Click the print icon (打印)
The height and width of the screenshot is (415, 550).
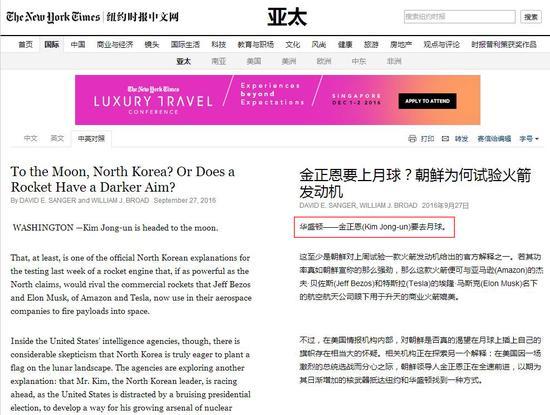click(412, 139)
